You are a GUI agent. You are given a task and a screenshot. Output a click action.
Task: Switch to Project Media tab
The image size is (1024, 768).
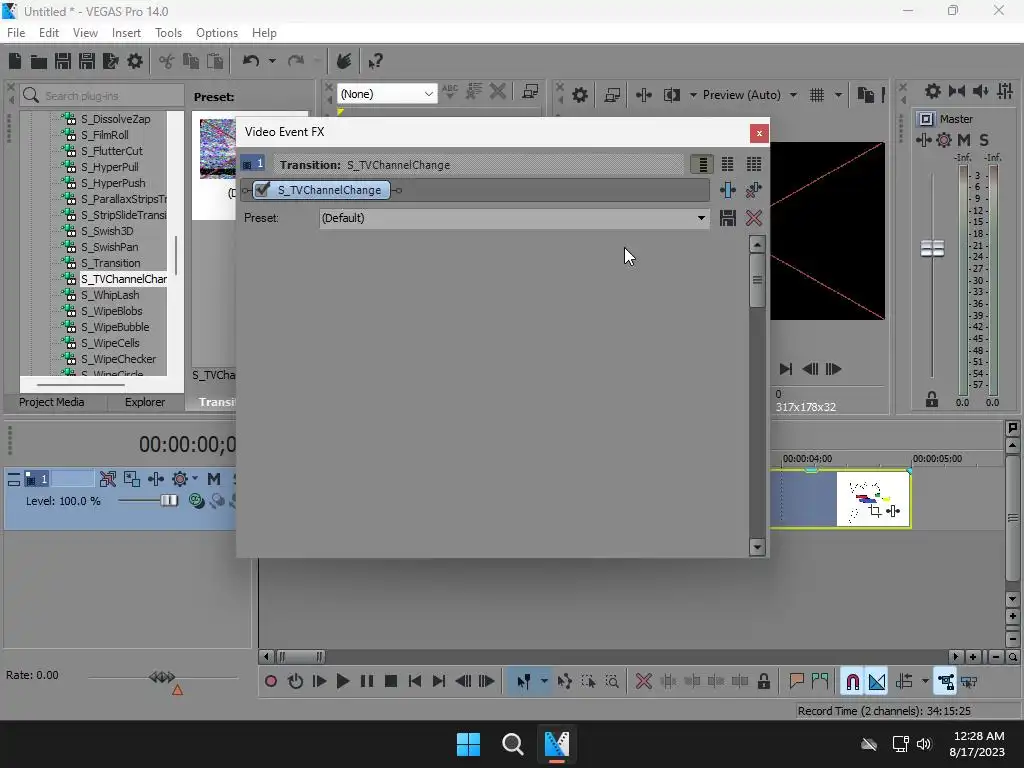pos(52,402)
